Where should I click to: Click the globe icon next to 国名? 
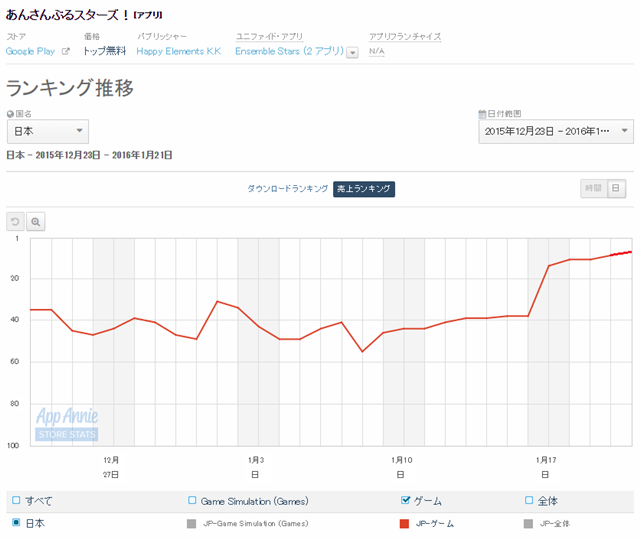(10, 114)
